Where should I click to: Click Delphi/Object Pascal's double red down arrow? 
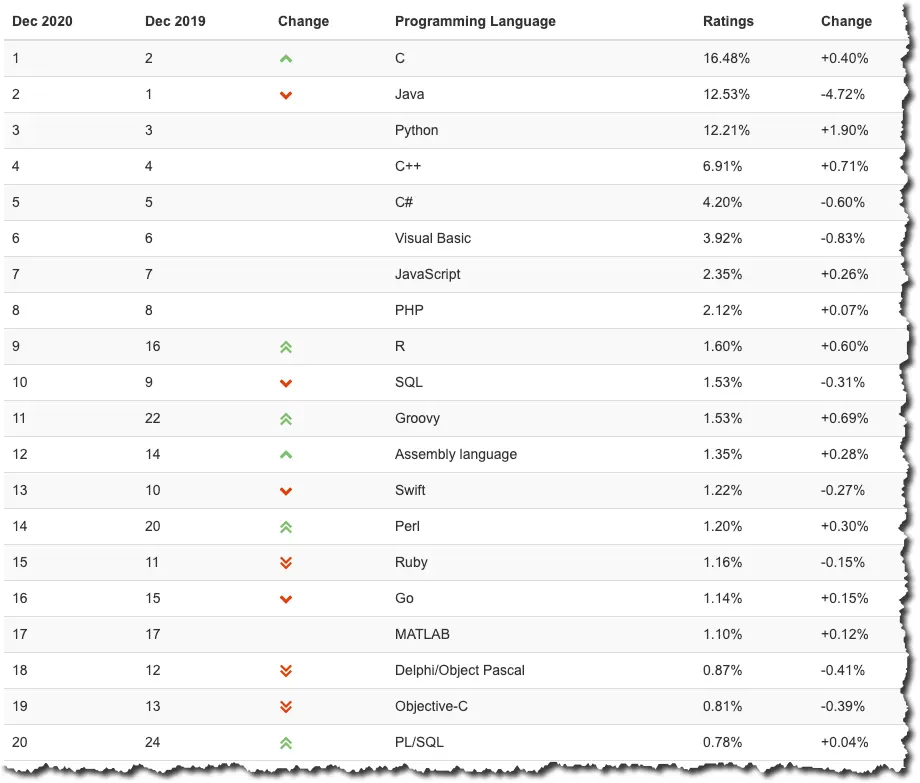tap(286, 671)
